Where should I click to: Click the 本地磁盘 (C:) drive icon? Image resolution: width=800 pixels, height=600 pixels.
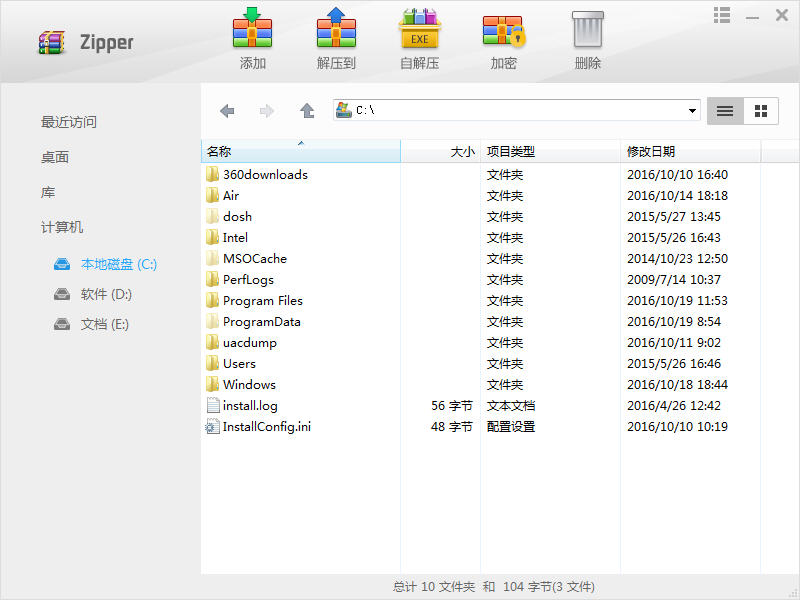62,264
